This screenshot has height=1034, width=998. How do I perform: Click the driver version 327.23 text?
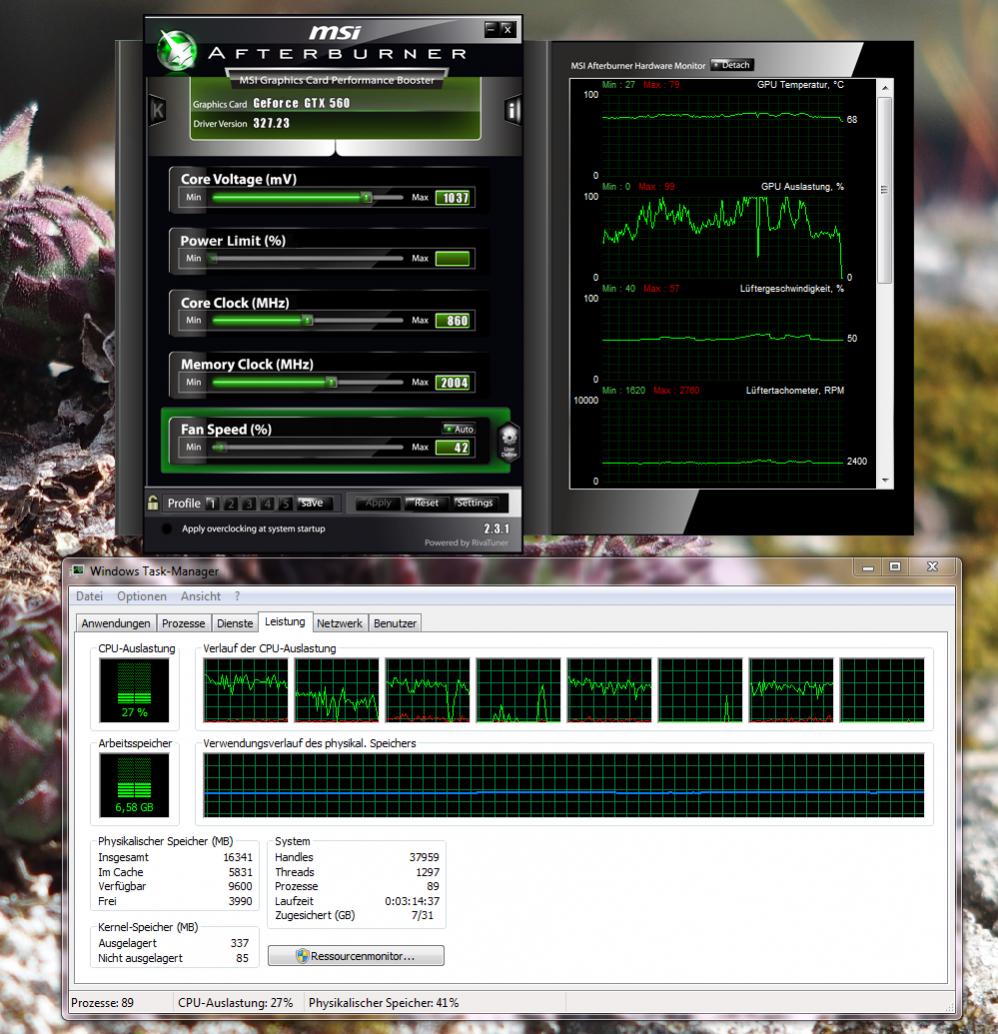pos(271,123)
